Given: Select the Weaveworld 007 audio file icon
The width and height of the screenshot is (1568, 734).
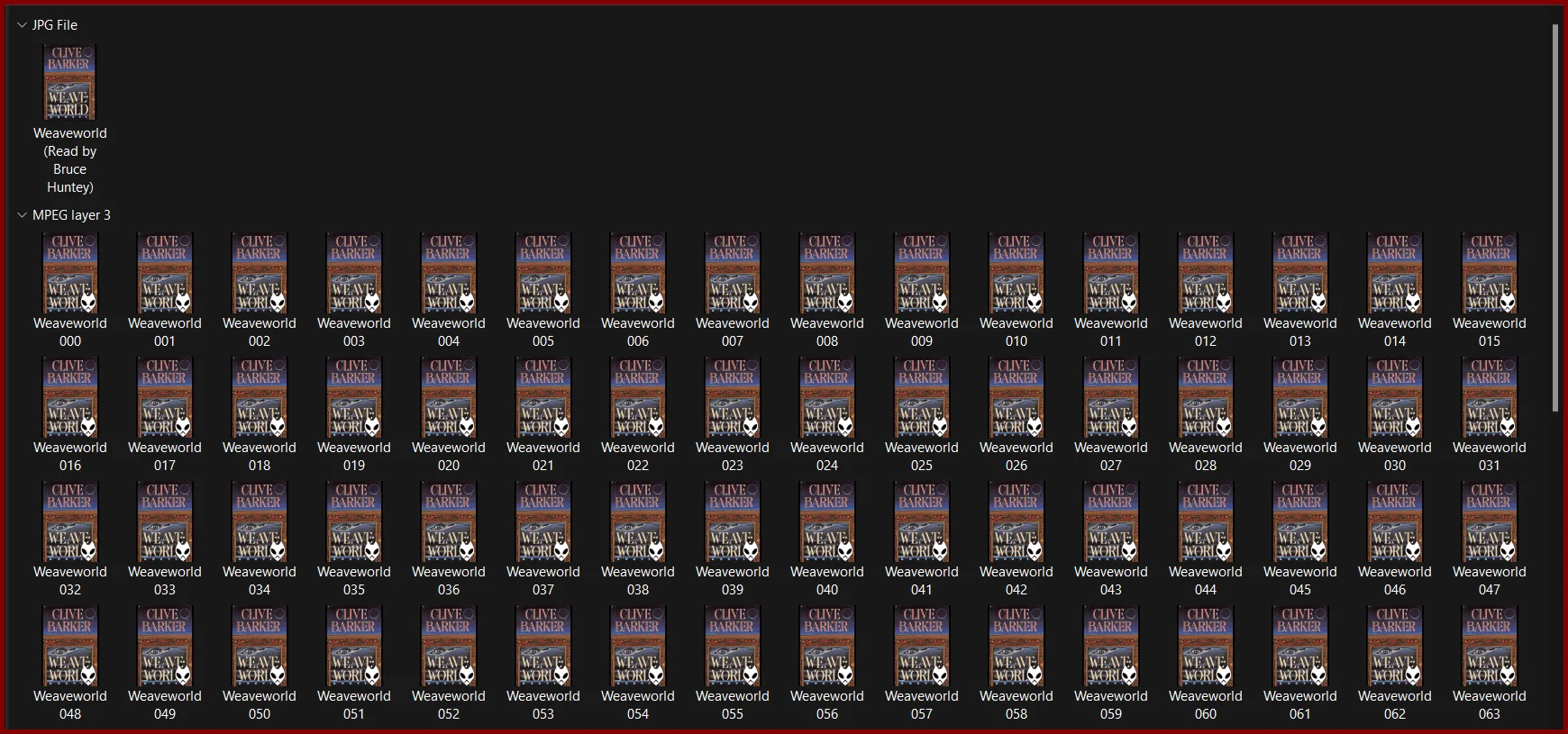Looking at the screenshot, I should [733, 273].
